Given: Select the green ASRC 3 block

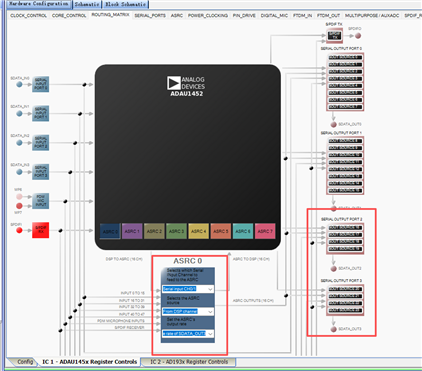Looking at the screenshot, I should [176, 231].
